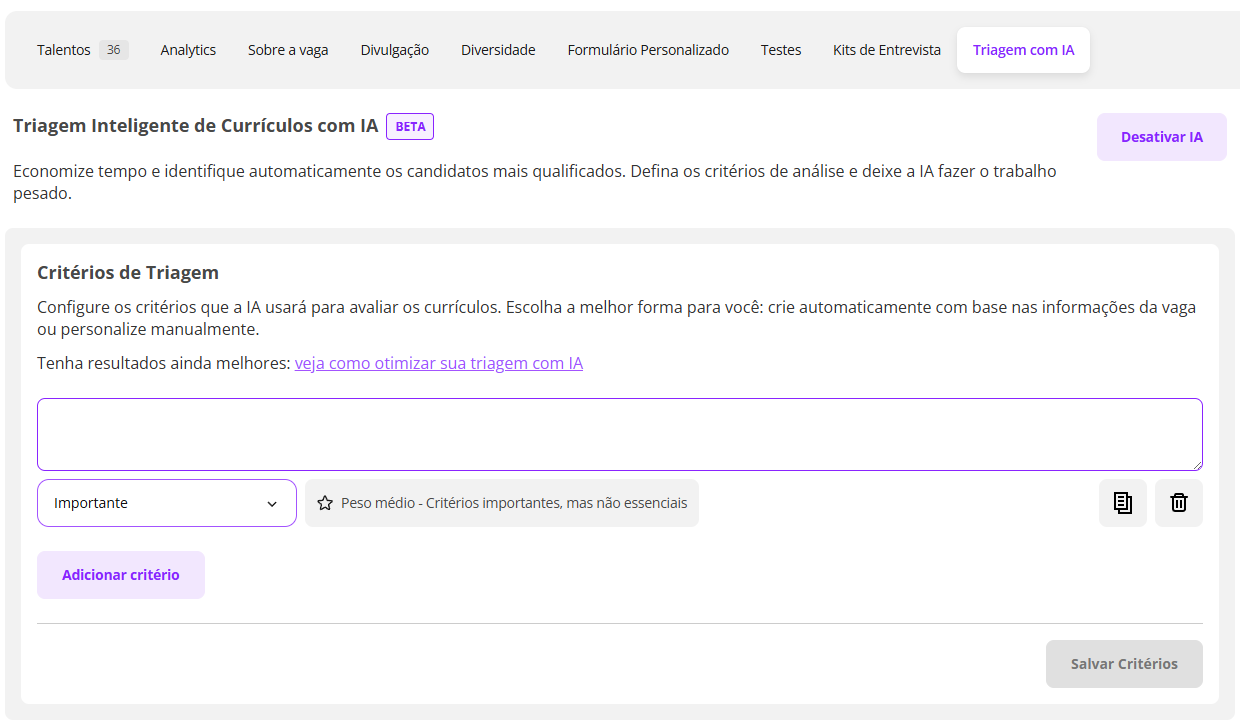Select the Diversidade tab
Image resolution: width=1240 pixels, height=723 pixels.
(498, 50)
